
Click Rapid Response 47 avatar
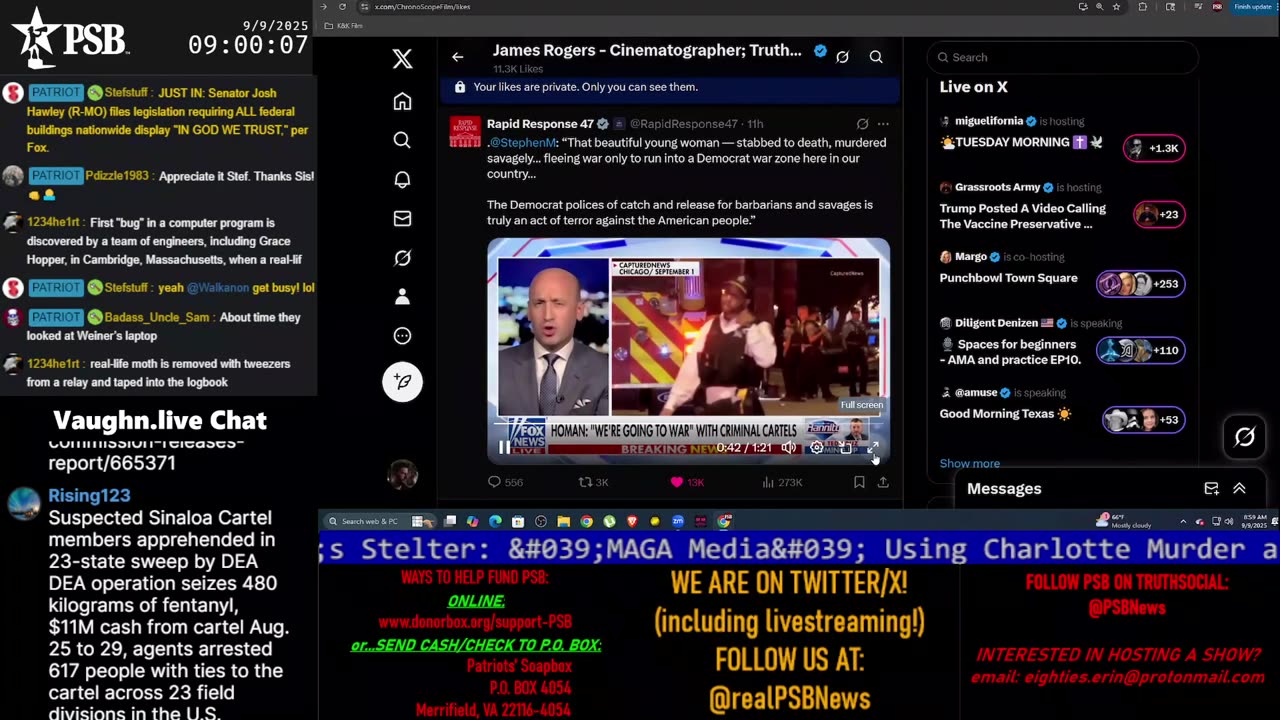tap(464, 132)
